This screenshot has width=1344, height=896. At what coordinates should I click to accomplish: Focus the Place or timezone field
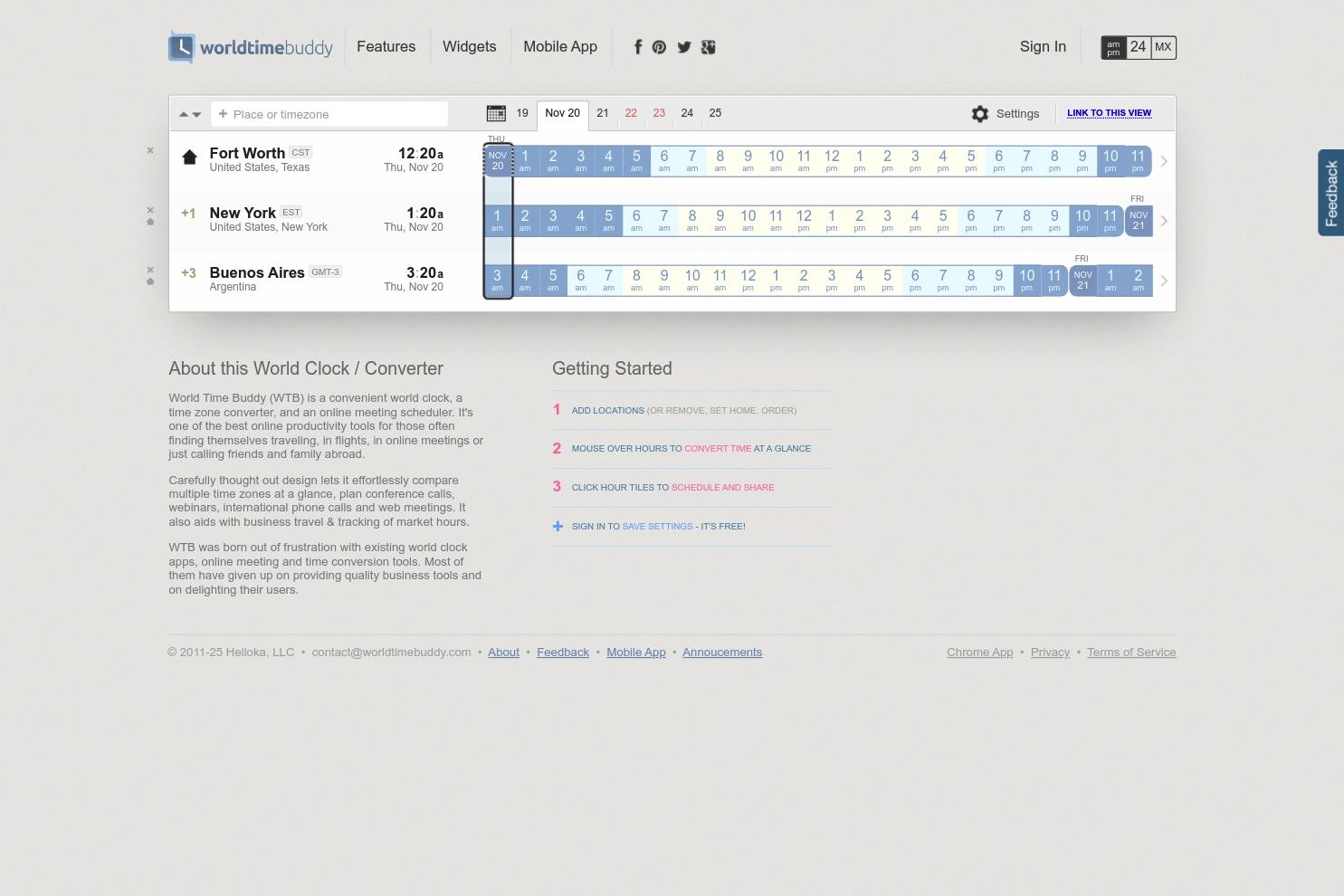(x=329, y=114)
